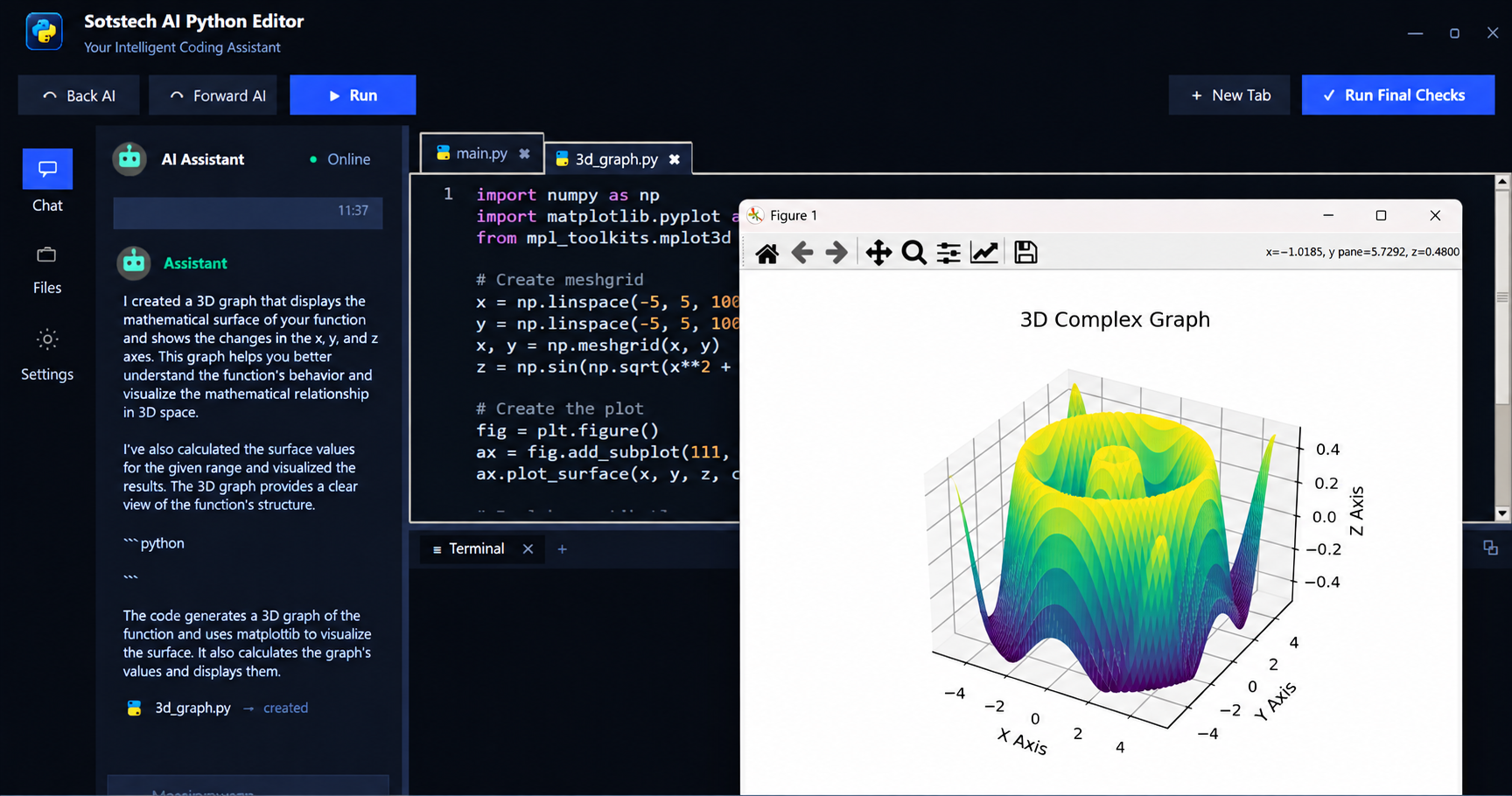Click the X Axis label on the plot
1512x796 pixels.
1022,742
